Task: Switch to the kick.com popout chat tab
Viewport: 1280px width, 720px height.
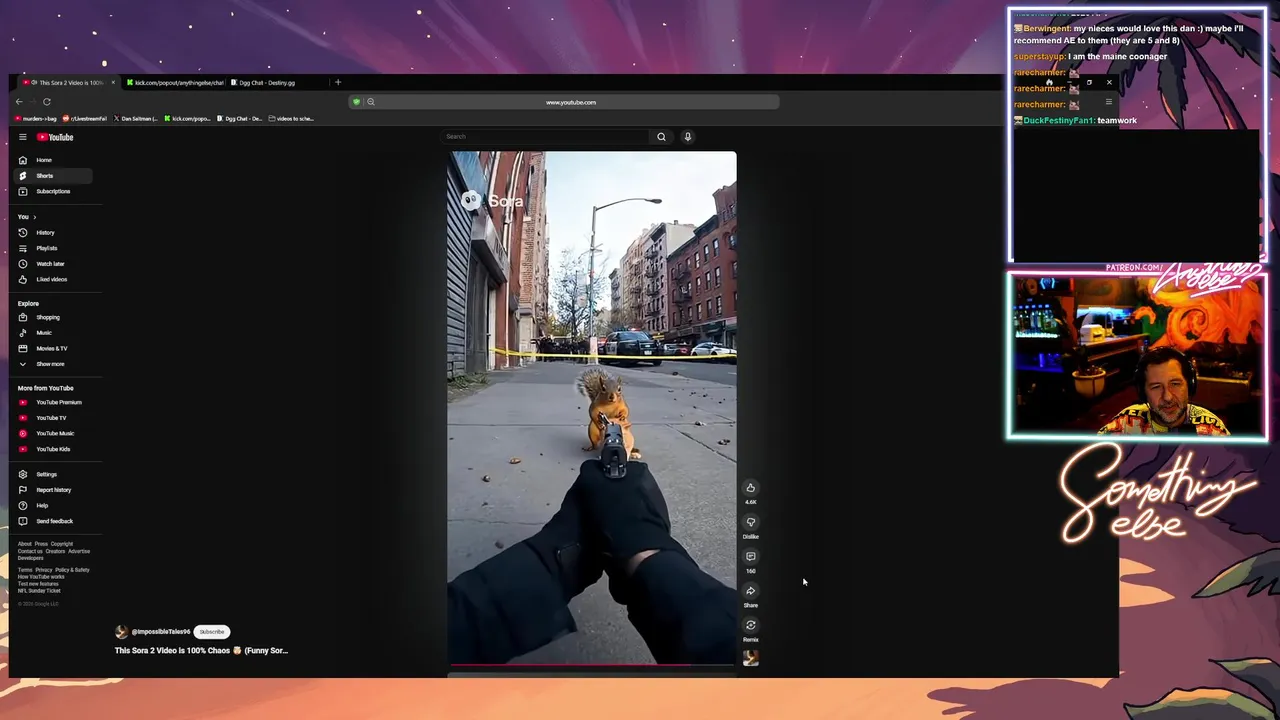Action: (x=175, y=83)
